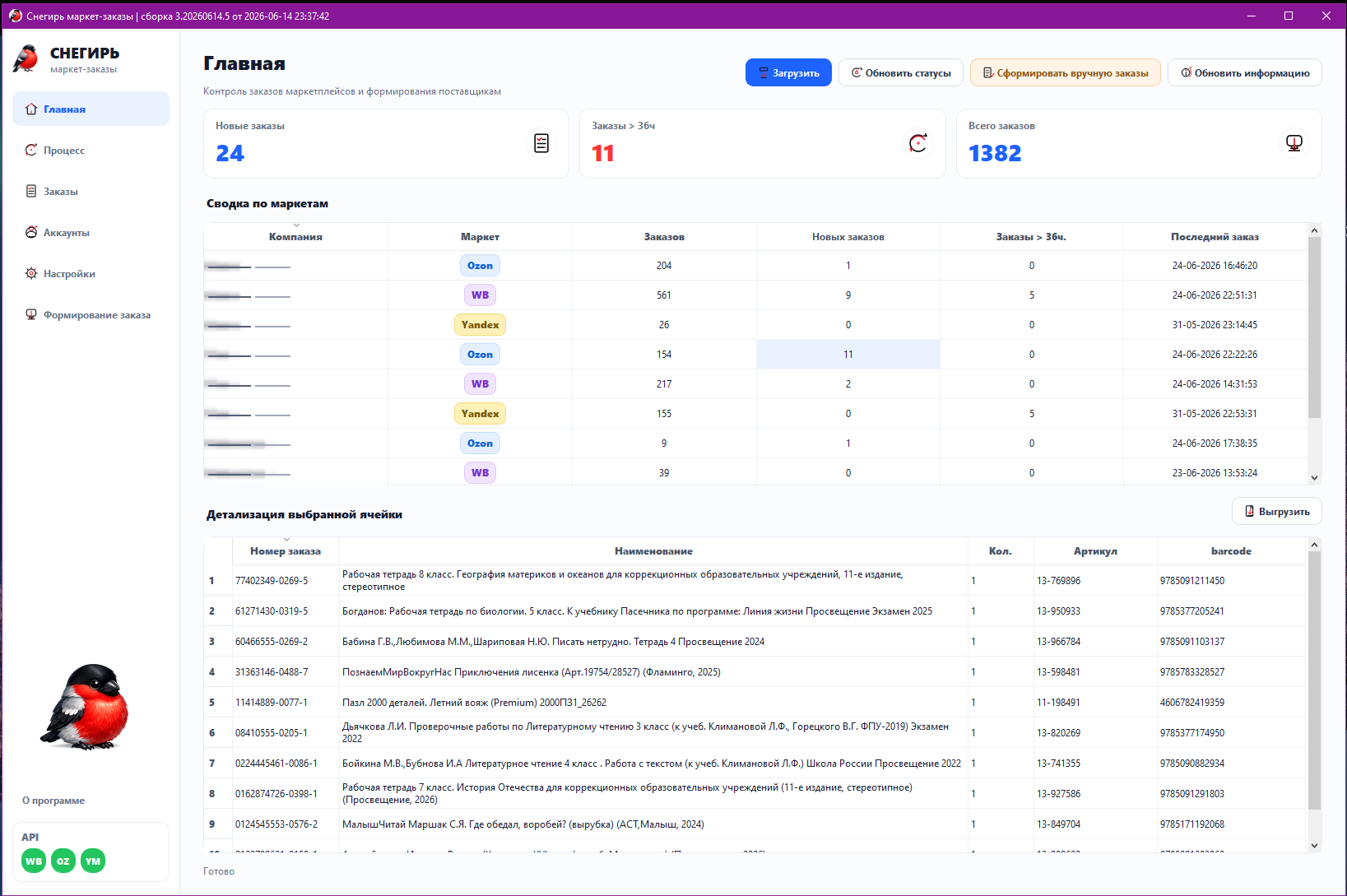Click the Ozon badge in row dated 24-06-2026 17:38:35
1347x896 pixels.
[x=480, y=443]
